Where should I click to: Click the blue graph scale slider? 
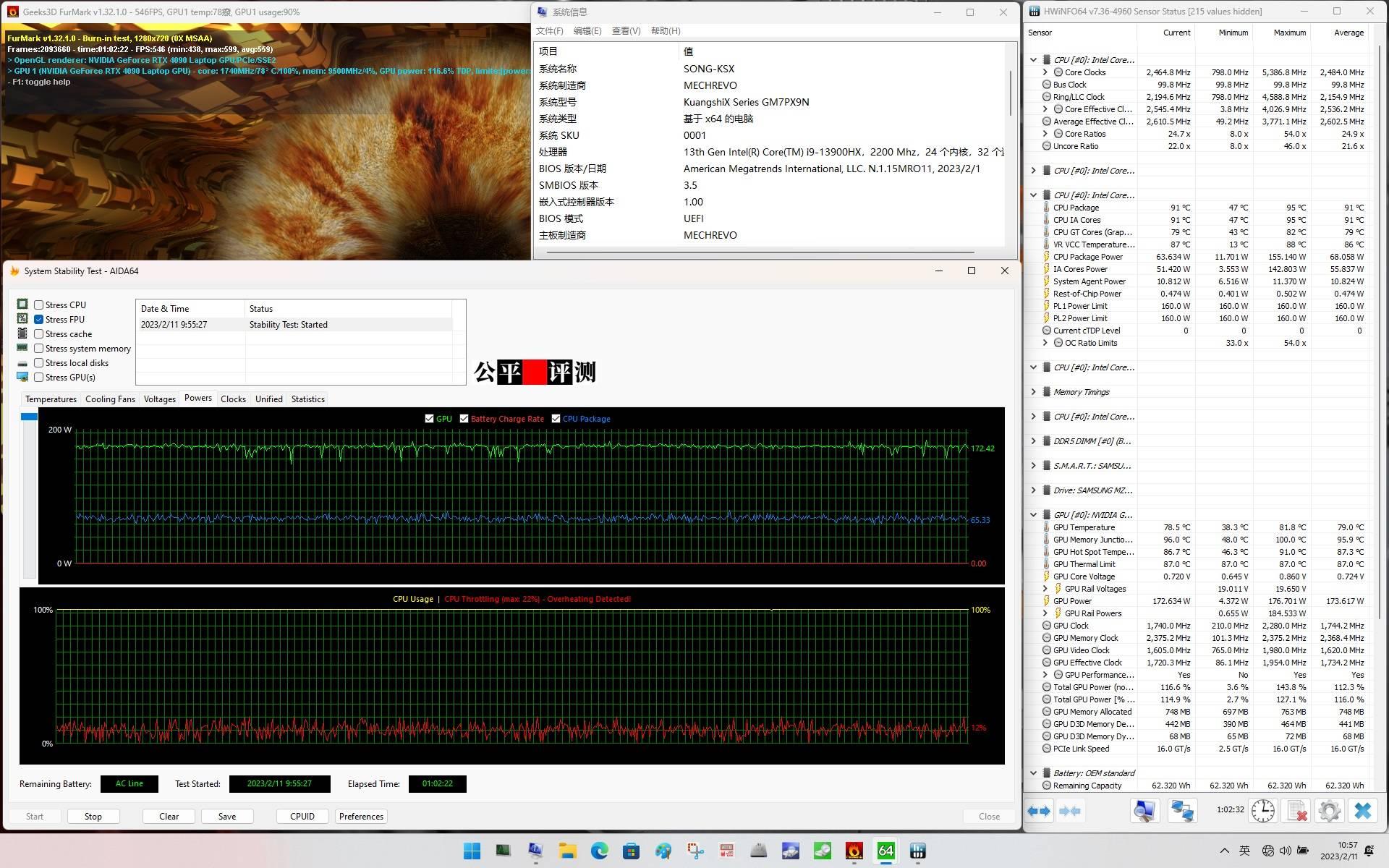[29, 417]
